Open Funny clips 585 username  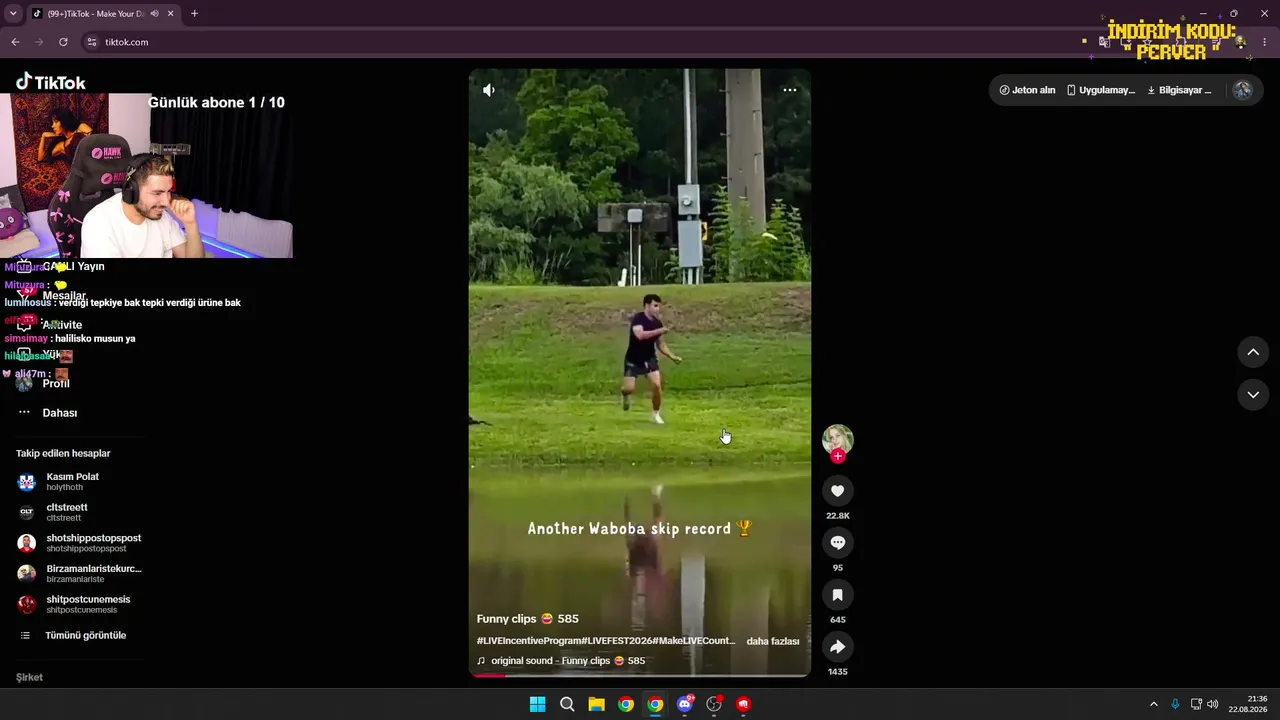[528, 619]
